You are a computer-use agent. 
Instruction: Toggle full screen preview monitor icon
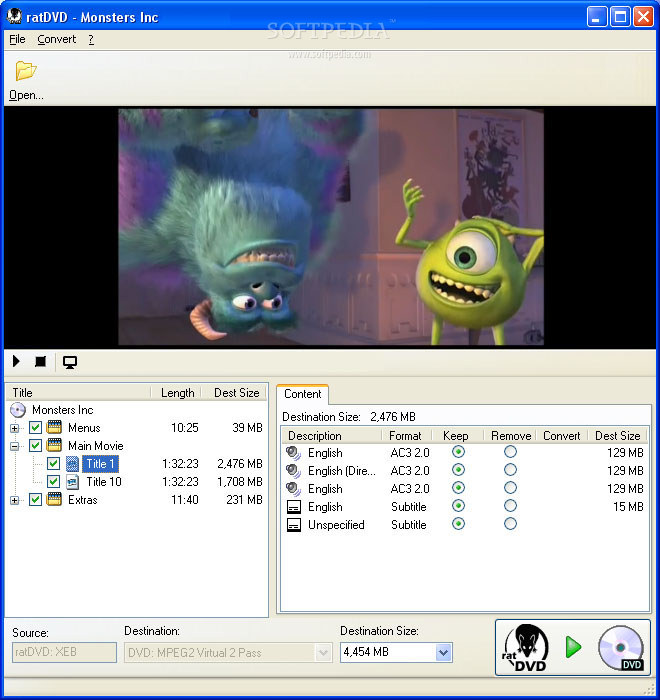coord(70,362)
